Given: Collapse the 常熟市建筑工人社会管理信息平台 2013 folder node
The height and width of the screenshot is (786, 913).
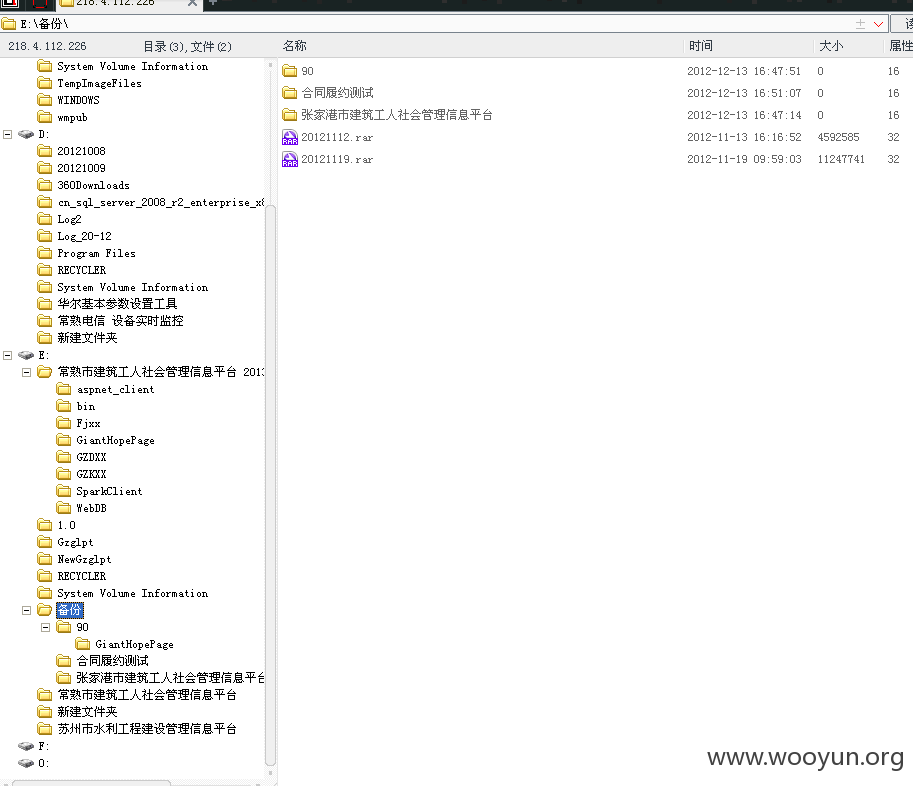Looking at the screenshot, I should click(26, 372).
